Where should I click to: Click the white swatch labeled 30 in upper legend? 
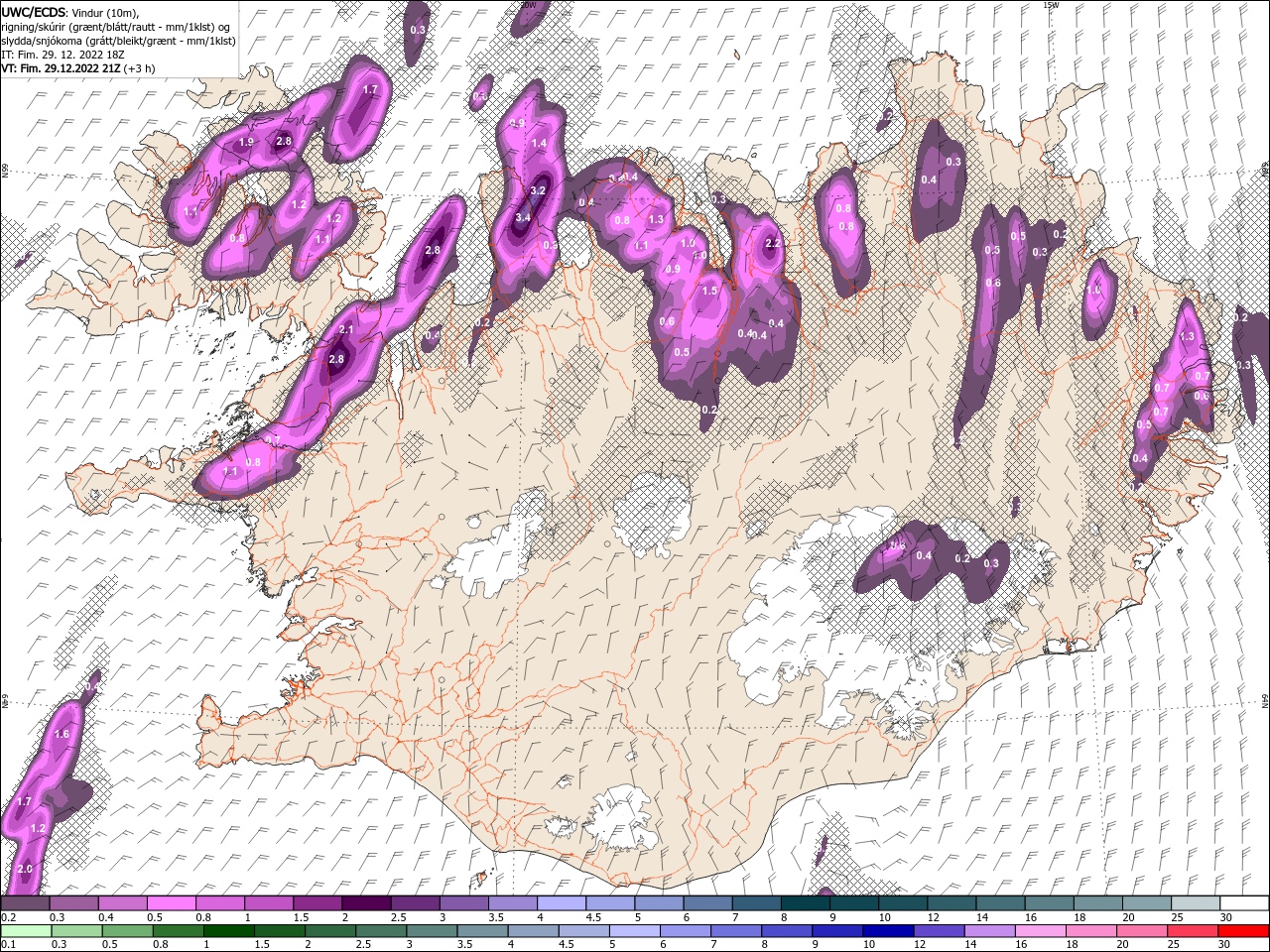1244,903
